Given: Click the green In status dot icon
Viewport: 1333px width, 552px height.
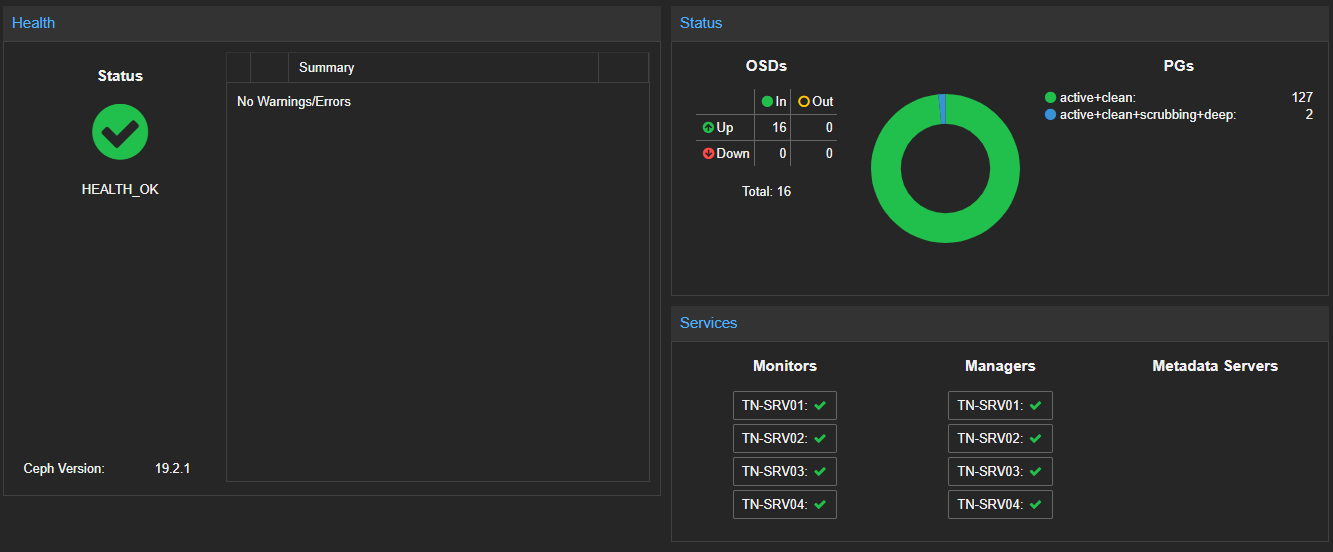Looking at the screenshot, I should pos(767,101).
